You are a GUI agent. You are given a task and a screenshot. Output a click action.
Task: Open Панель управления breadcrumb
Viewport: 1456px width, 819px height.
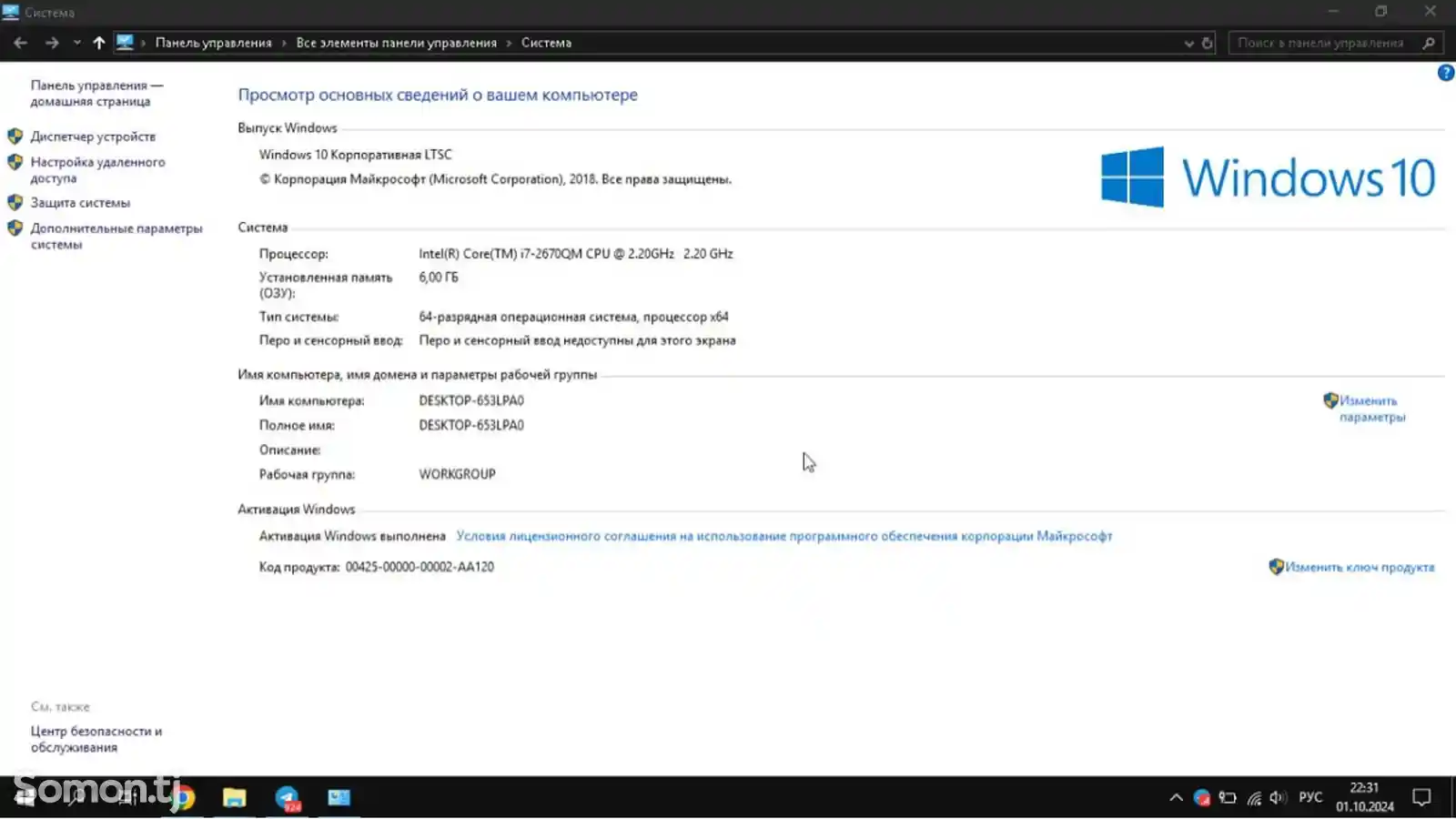[x=213, y=43]
